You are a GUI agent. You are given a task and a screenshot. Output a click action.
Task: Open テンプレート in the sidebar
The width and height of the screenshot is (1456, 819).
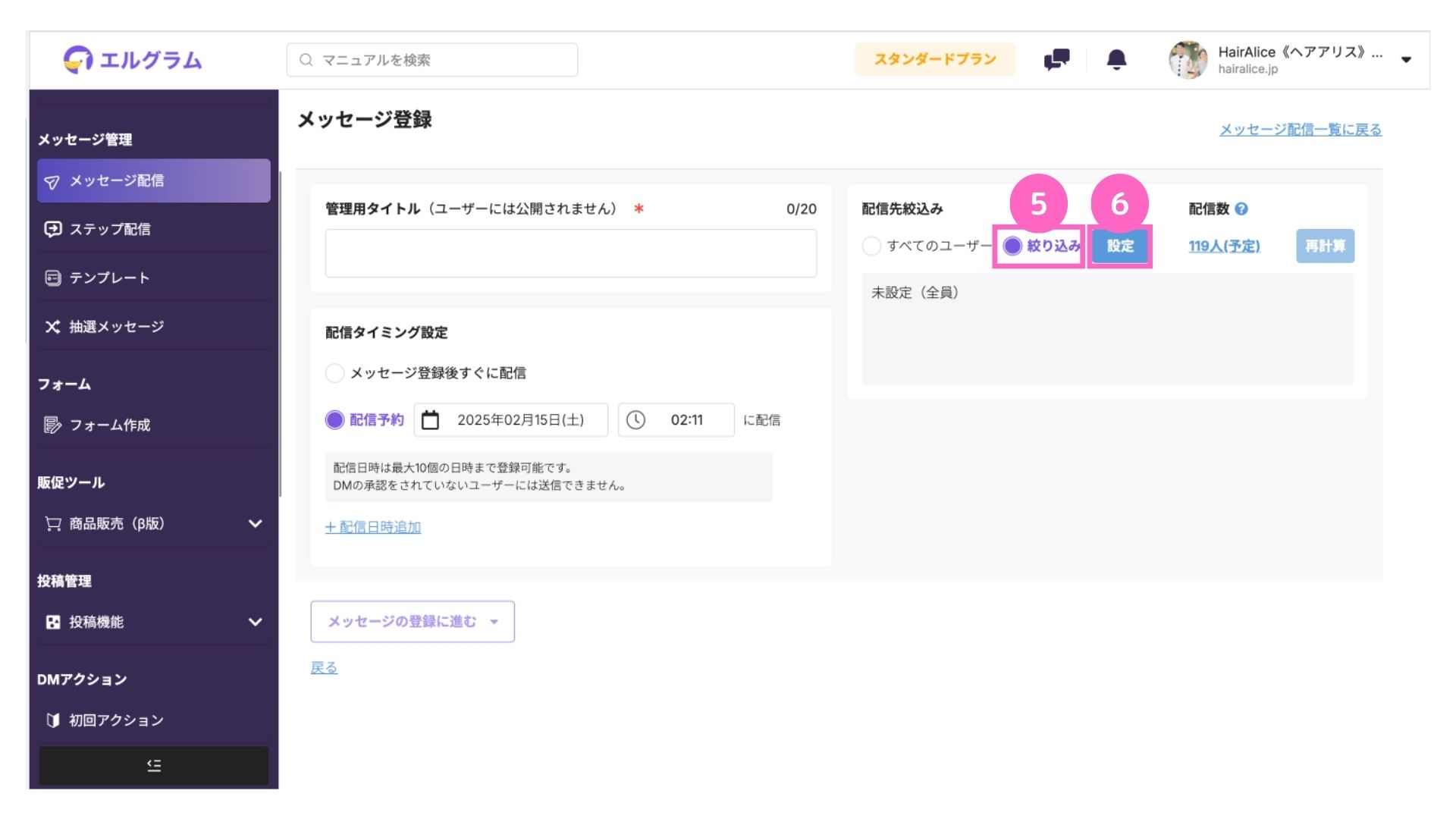click(154, 278)
